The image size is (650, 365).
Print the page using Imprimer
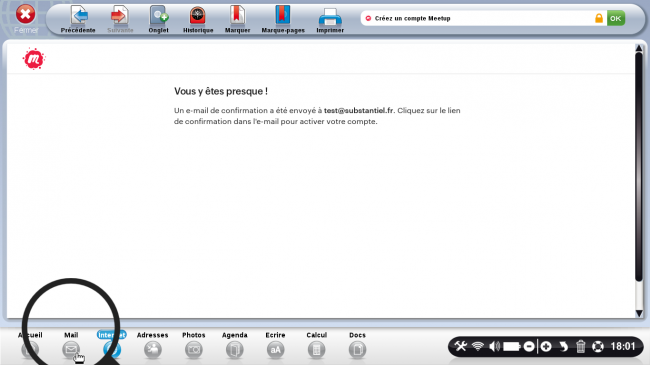pos(330,19)
